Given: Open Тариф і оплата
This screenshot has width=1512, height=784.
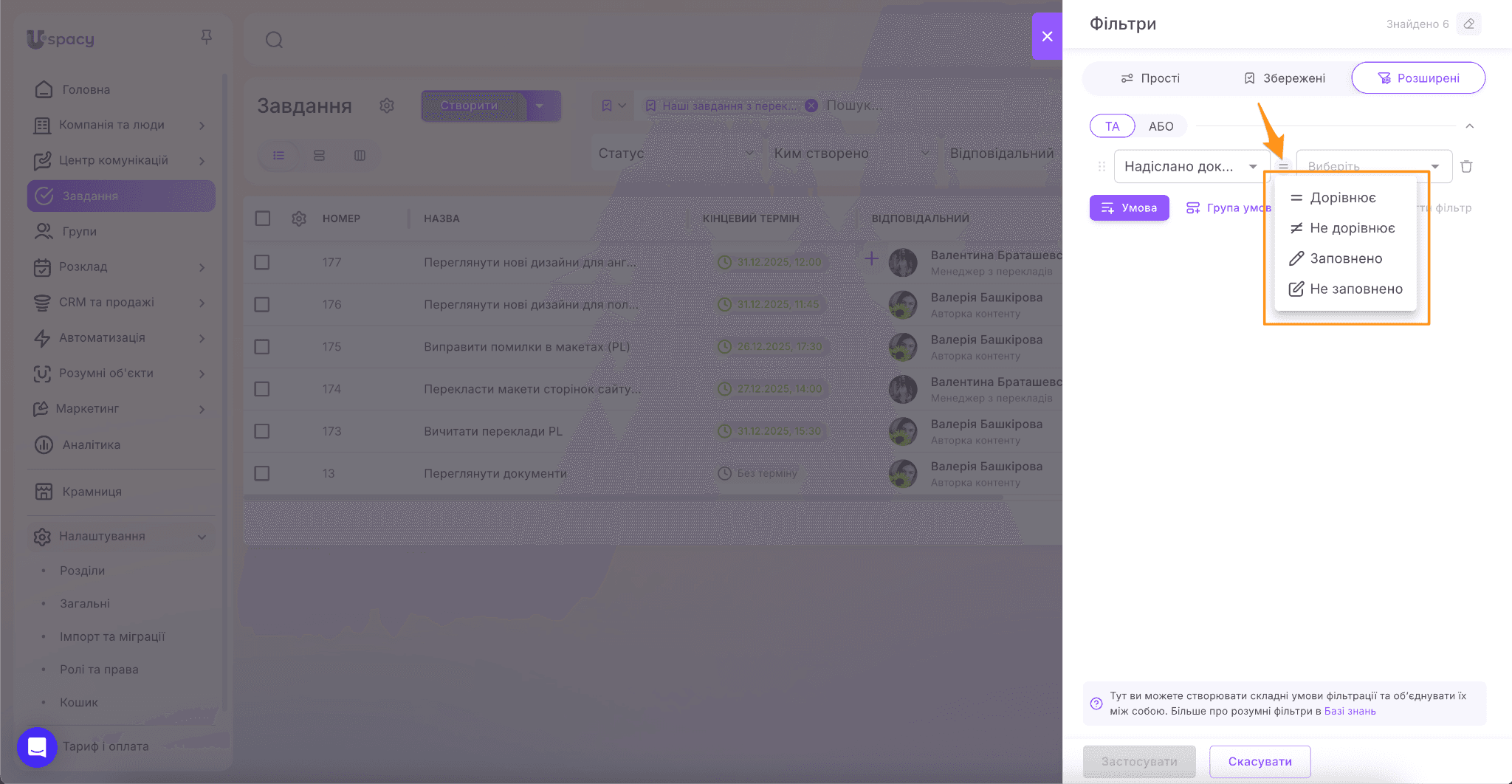Looking at the screenshot, I should 106,747.
